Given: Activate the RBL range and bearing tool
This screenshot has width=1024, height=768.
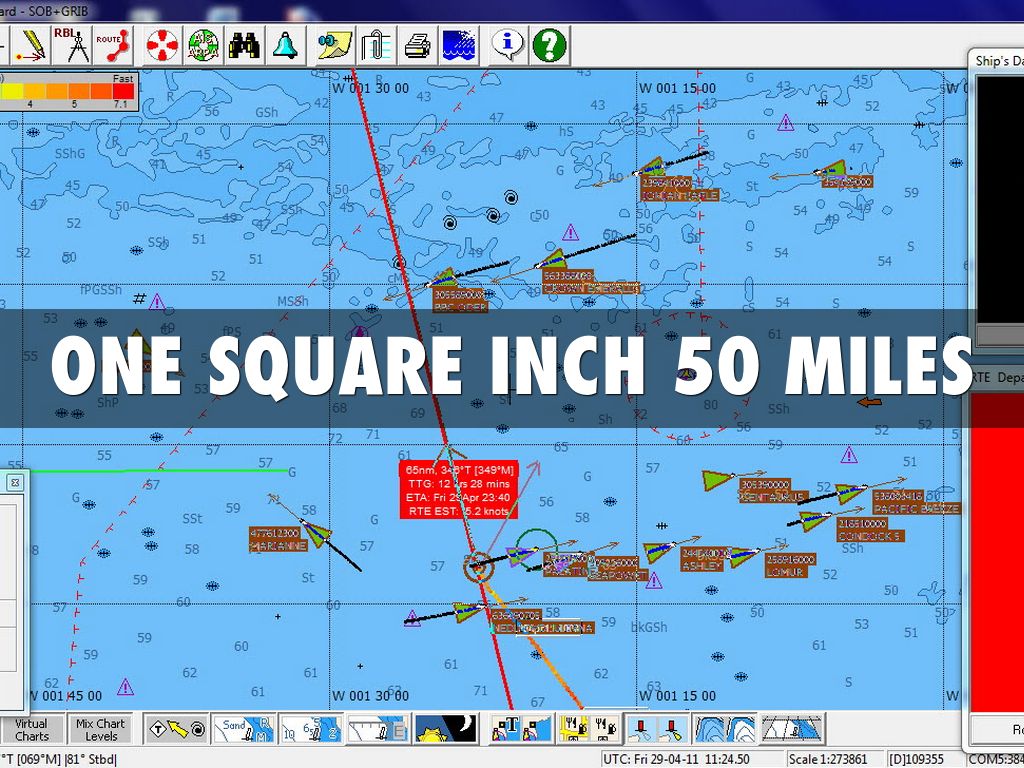Looking at the screenshot, I should [72, 45].
